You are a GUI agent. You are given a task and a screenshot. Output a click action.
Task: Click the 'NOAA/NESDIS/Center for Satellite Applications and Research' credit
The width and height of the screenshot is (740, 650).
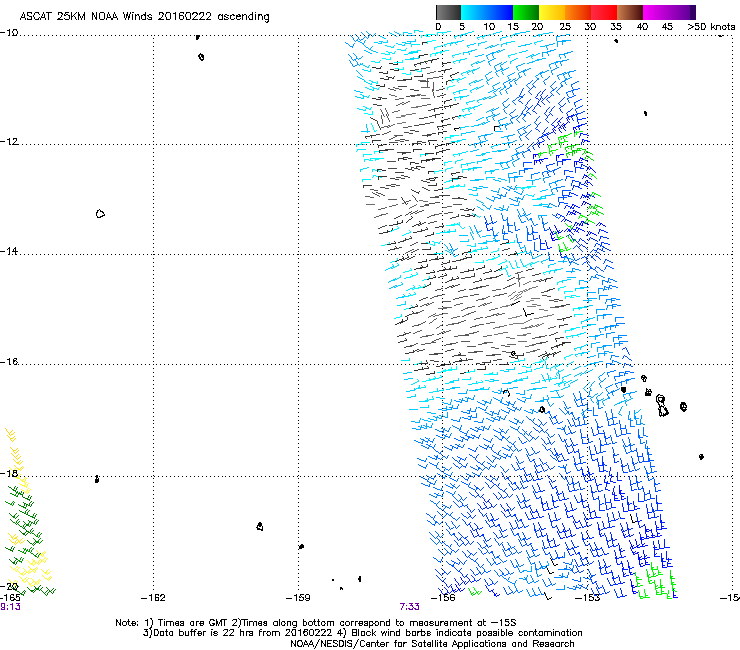pos(432,644)
